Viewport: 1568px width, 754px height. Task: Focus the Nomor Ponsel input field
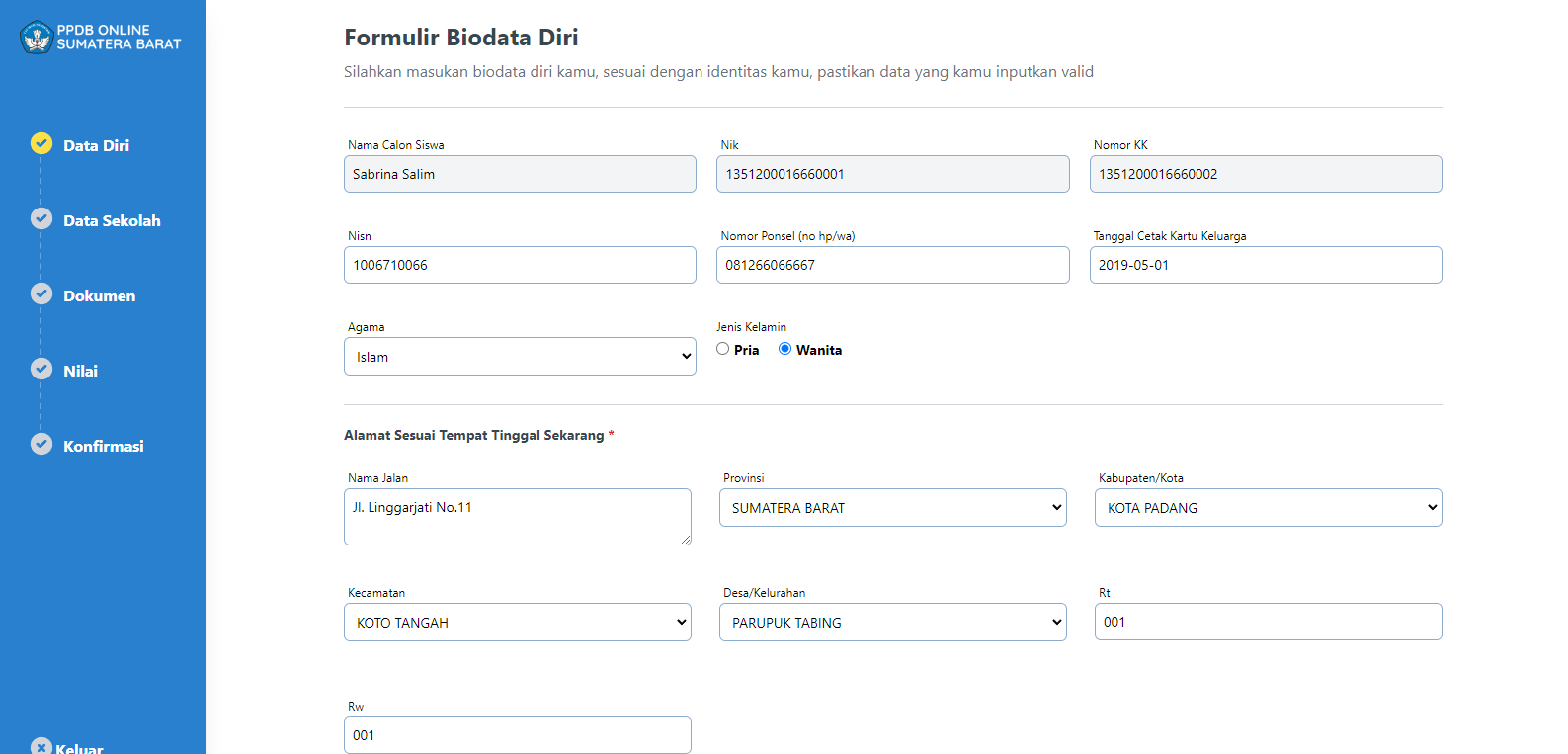[892, 265]
